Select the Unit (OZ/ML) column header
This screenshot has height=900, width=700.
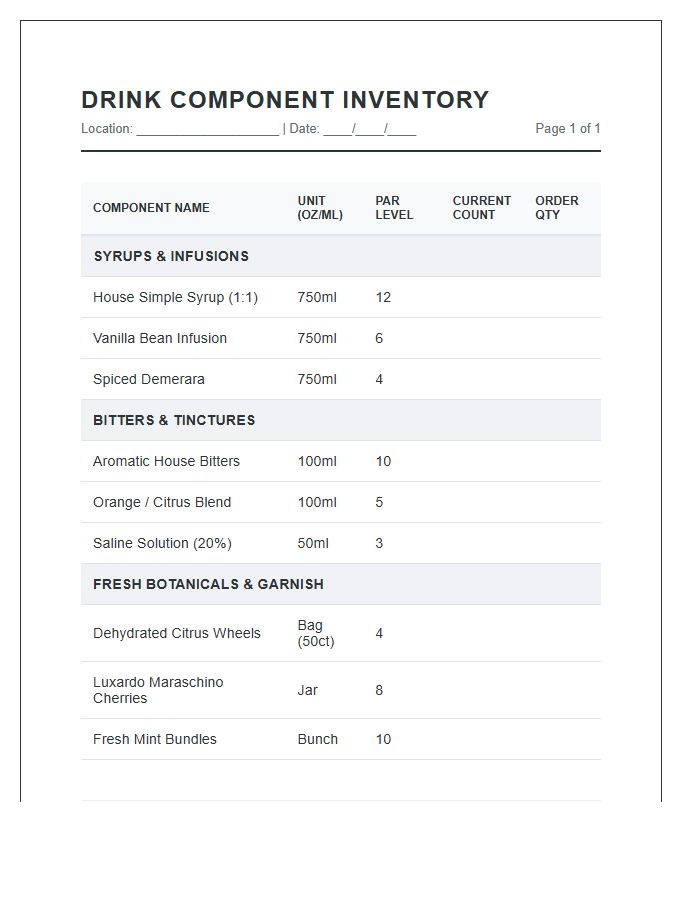click(x=320, y=208)
